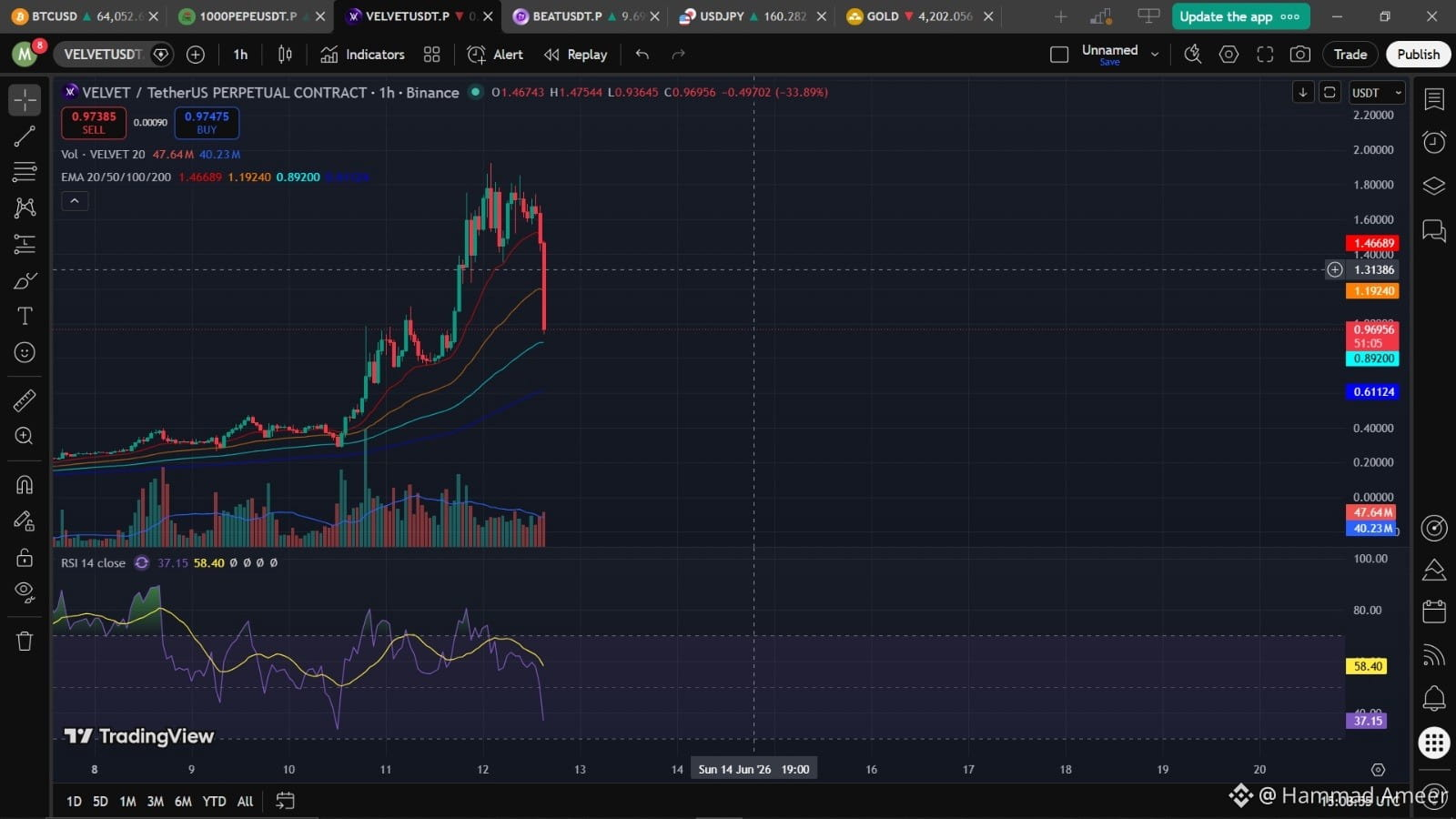Open the Fibonacci retracement tools
Screen dimensions: 1456x819
[x=25, y=171]
